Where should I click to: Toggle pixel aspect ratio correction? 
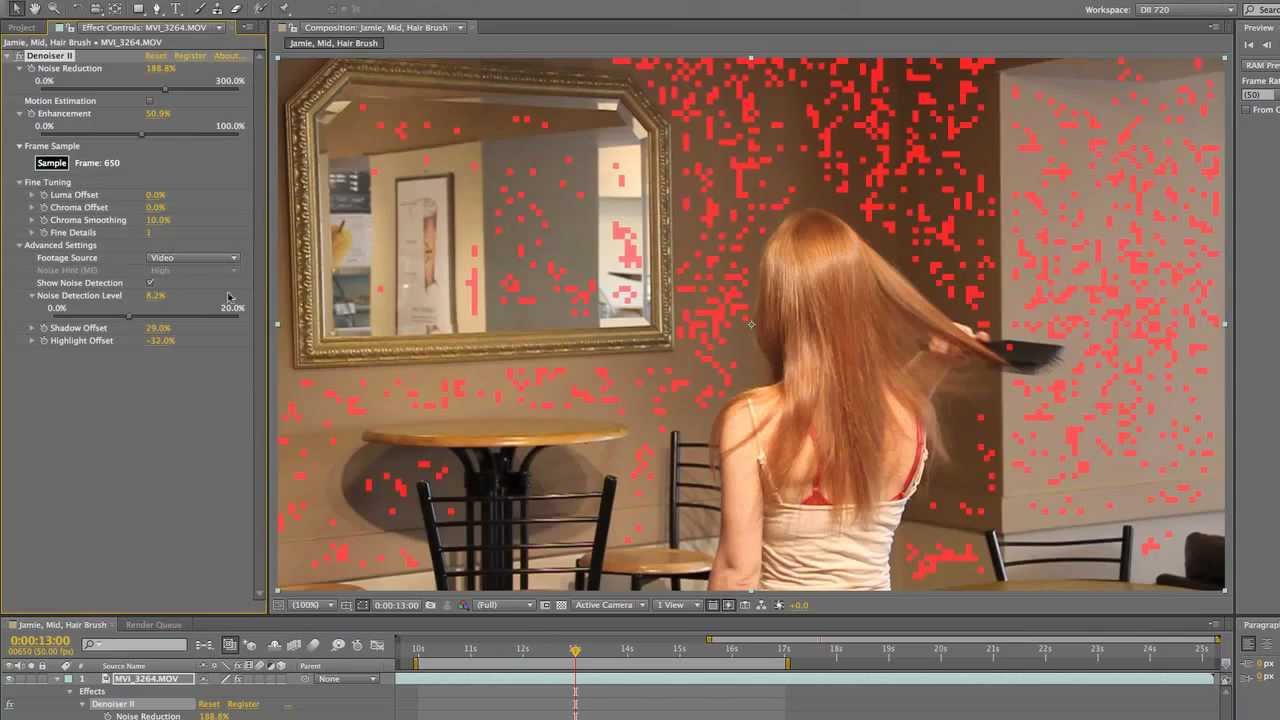(x=713, y=605)
